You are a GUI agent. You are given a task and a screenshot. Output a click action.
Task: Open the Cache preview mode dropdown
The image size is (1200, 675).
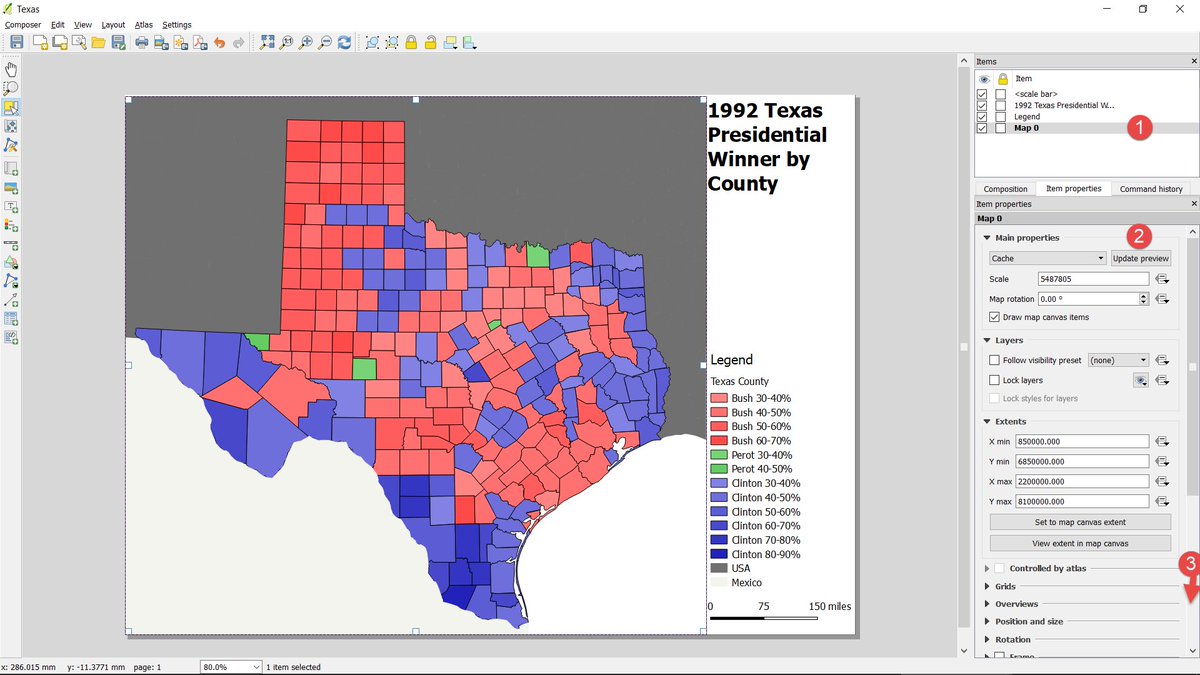[x=1047, y=258]
